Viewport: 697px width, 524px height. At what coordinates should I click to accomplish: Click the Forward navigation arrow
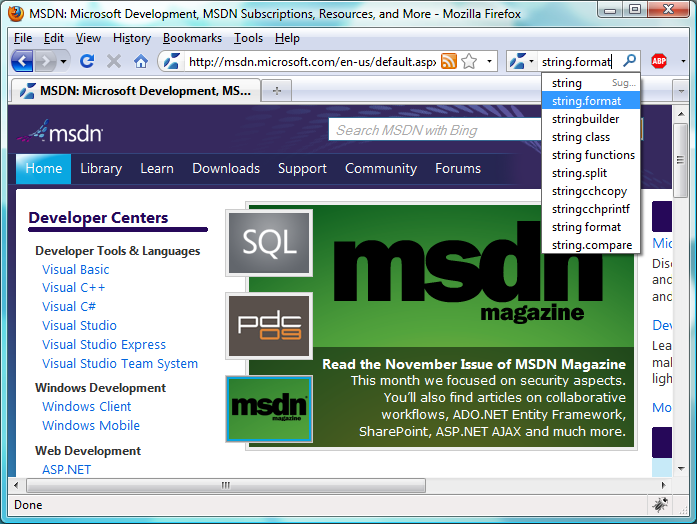[x=45, y=61]
